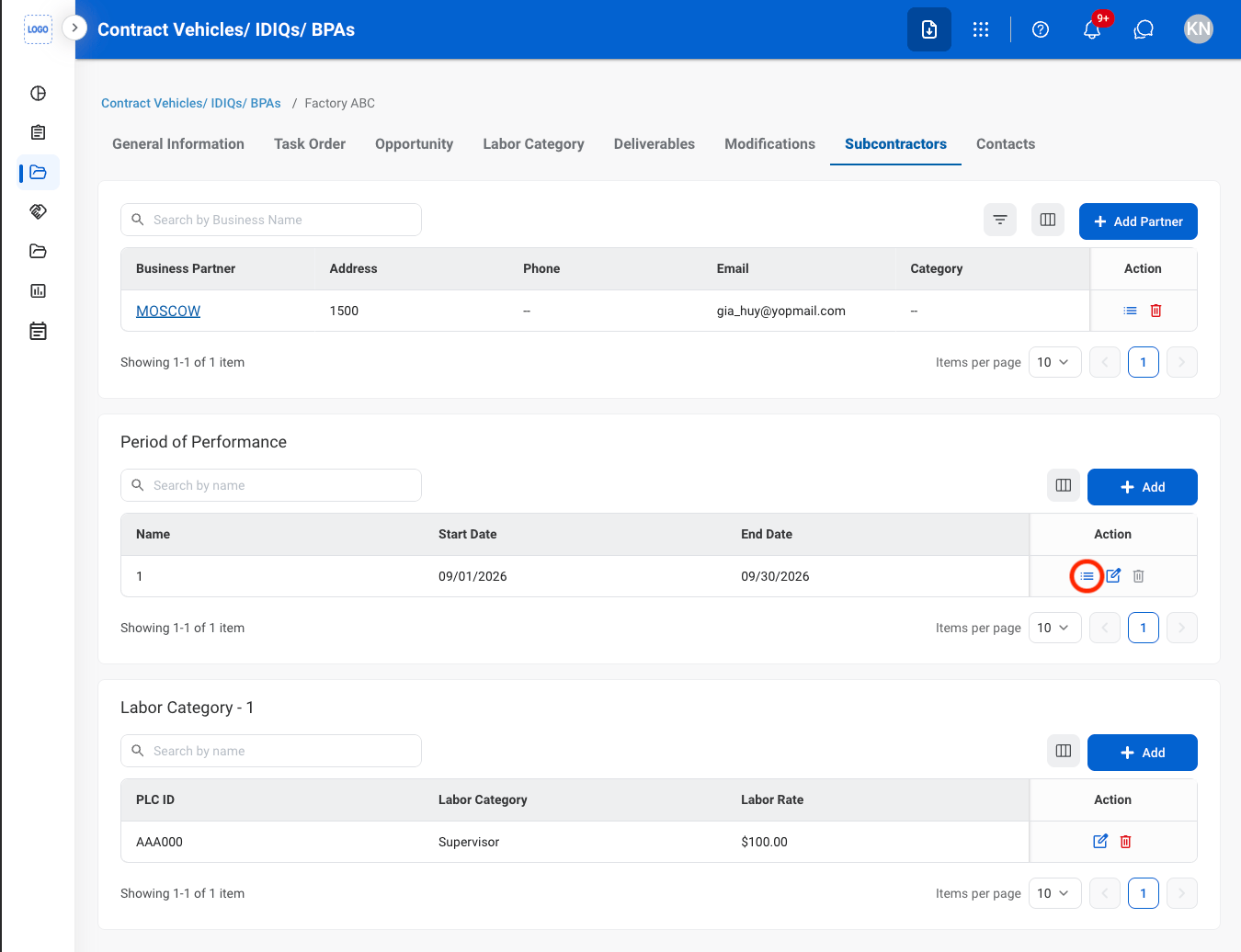Open the chat messages icon

point(1144,29)
